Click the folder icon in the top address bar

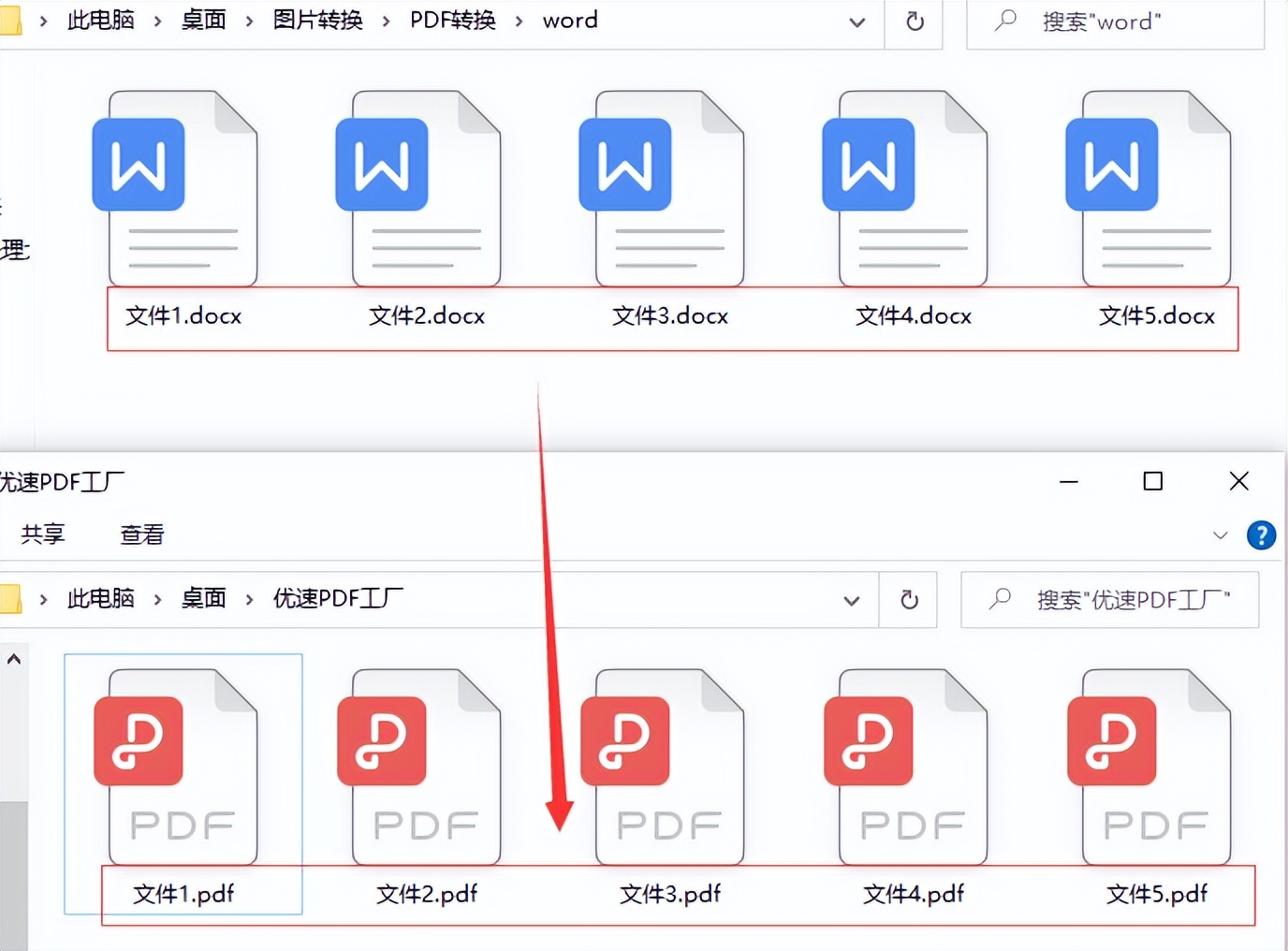pos(13,19)
